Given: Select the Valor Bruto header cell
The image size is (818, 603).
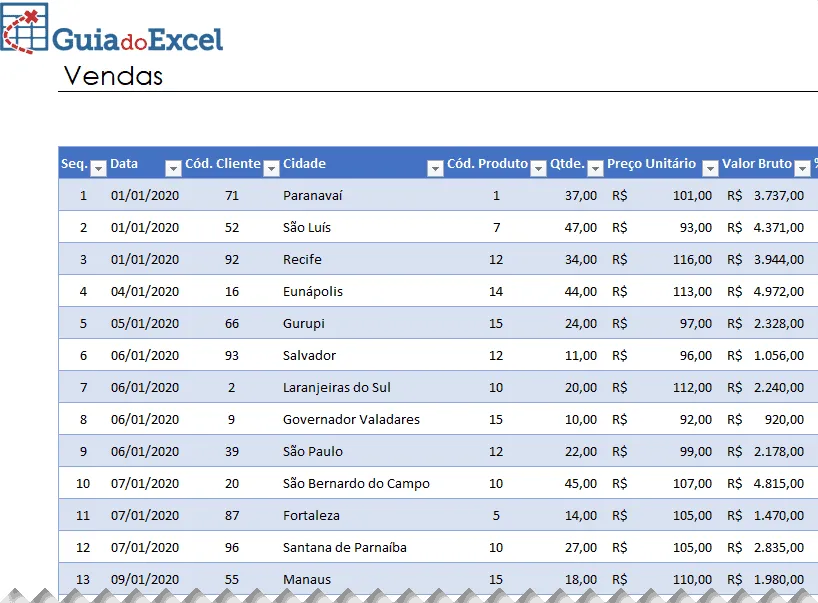Looking at the screenshot, I should pos(765,163).
